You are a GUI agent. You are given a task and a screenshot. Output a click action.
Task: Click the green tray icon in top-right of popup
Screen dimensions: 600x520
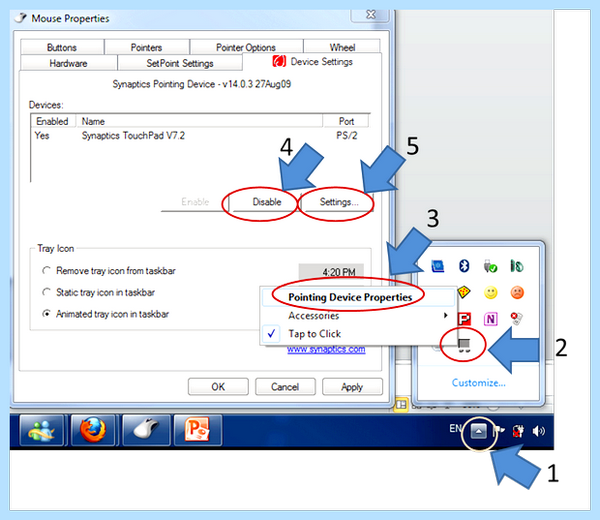(x=517, y=266)
